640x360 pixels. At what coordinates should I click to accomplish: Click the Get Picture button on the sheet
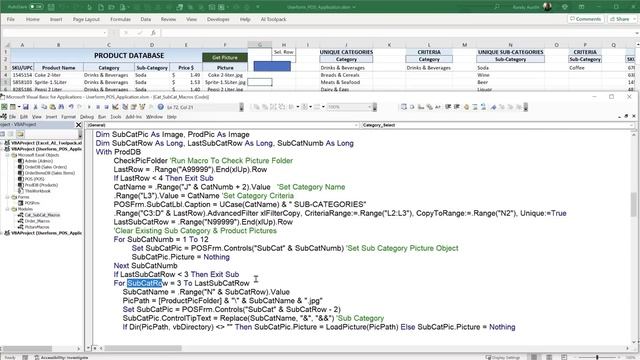pyautogui.click(x=225, y=58)
